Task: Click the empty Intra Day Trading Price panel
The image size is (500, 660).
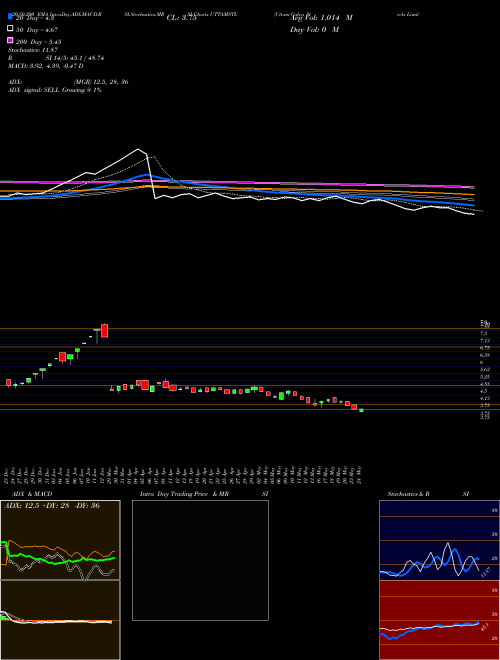Action: point(200,560)
